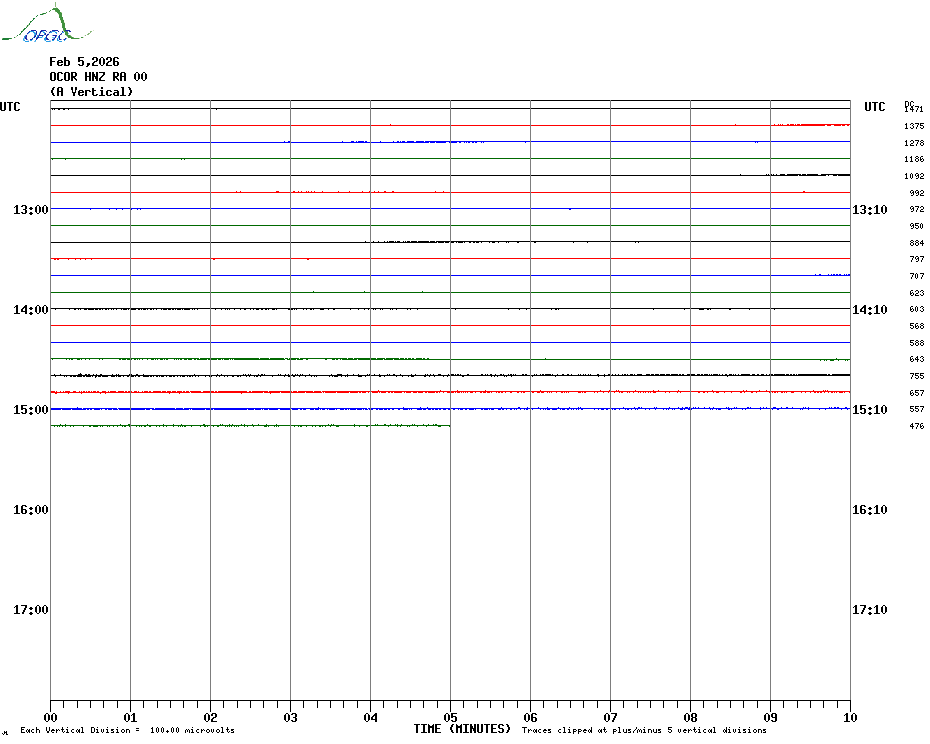Image resolution: width=930 pixels, height=744 pixels.
Task: Click the 10 minute tick label
Action: tap(850, 717)
